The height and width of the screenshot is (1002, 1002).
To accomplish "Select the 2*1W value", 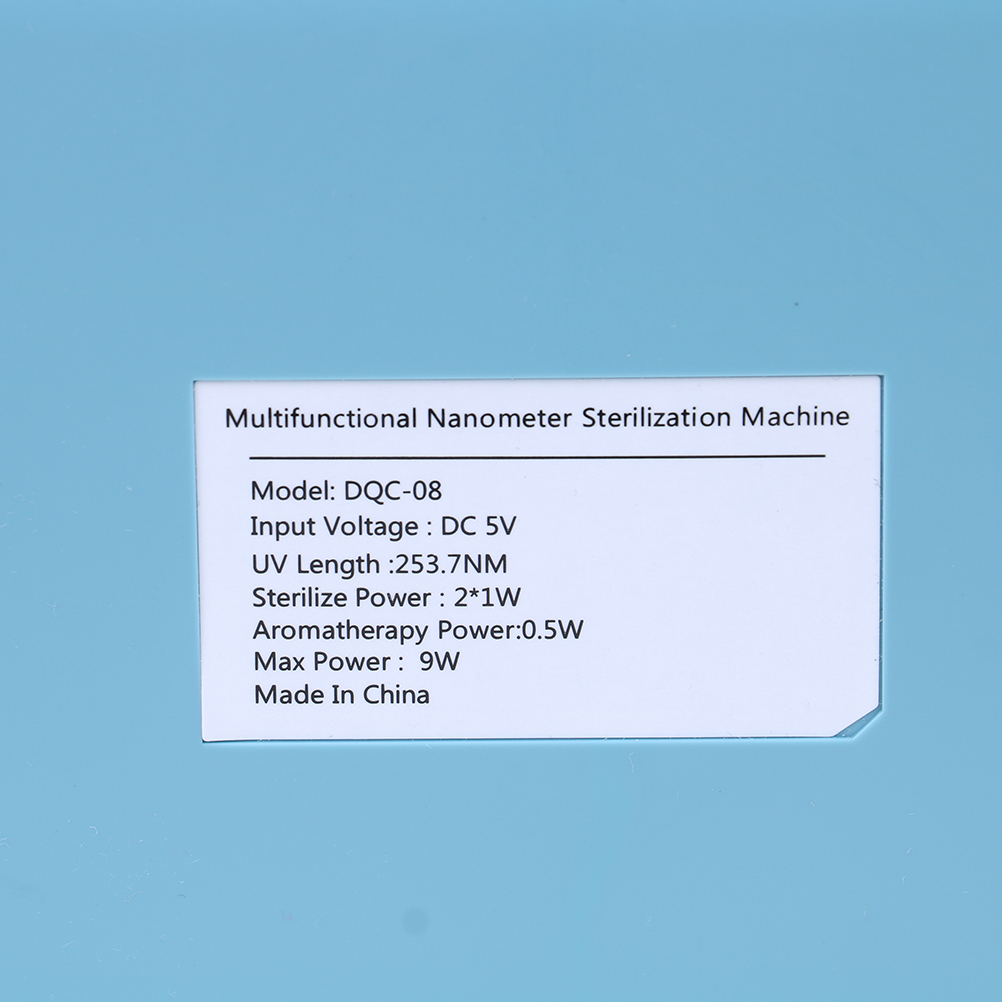I will pyautogui.click(x=485, y=598).
